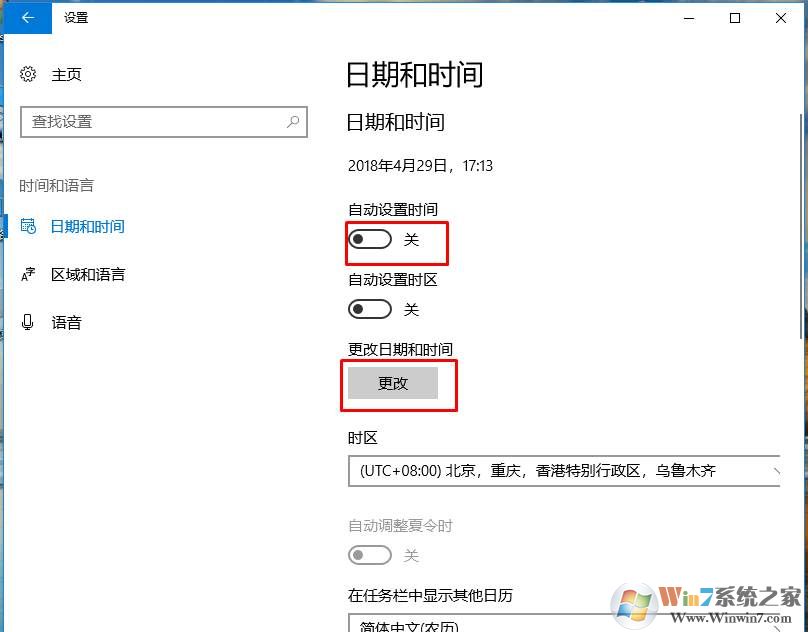
Task: Open the 简体中文(农历) calendar dropdown
Action: [x=564, y=623]
